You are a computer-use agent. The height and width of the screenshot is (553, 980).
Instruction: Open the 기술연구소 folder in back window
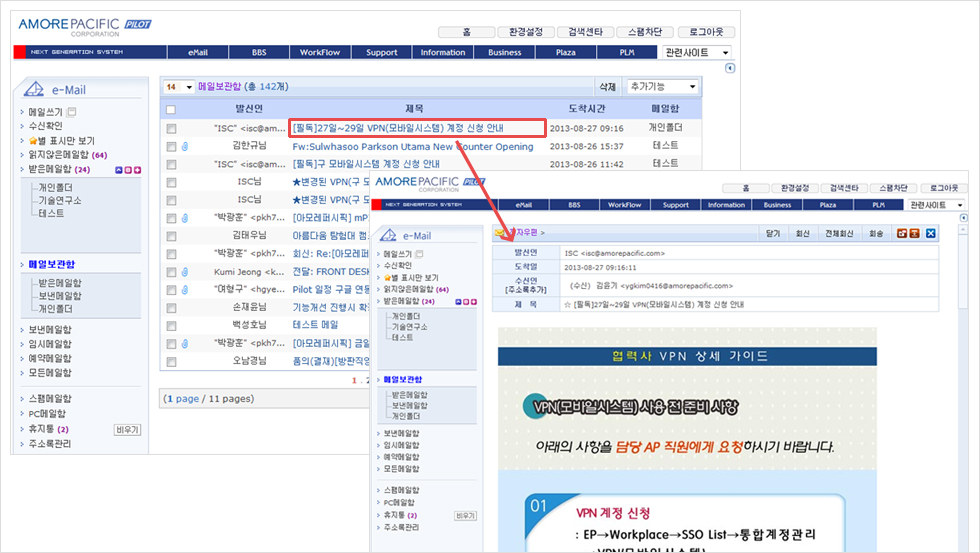(x=60, y=201)
